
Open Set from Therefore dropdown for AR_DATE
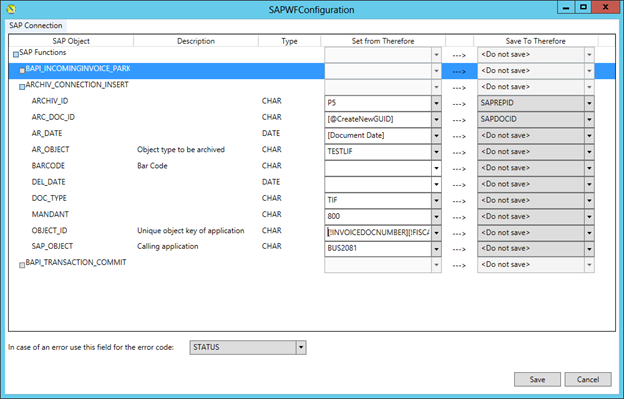click(436, 136)
